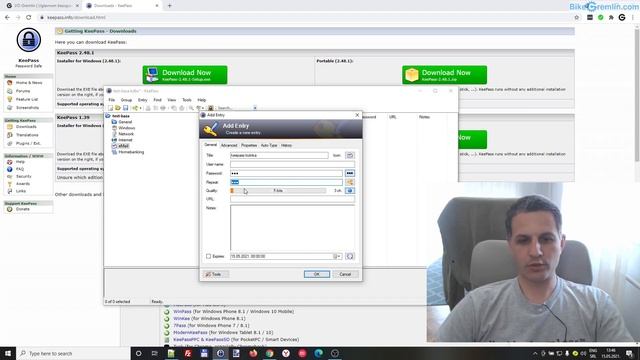Open the Firefox taskbar icon
Screen dimensions: 640x360
pyautogui.click(x=253, y=353)
